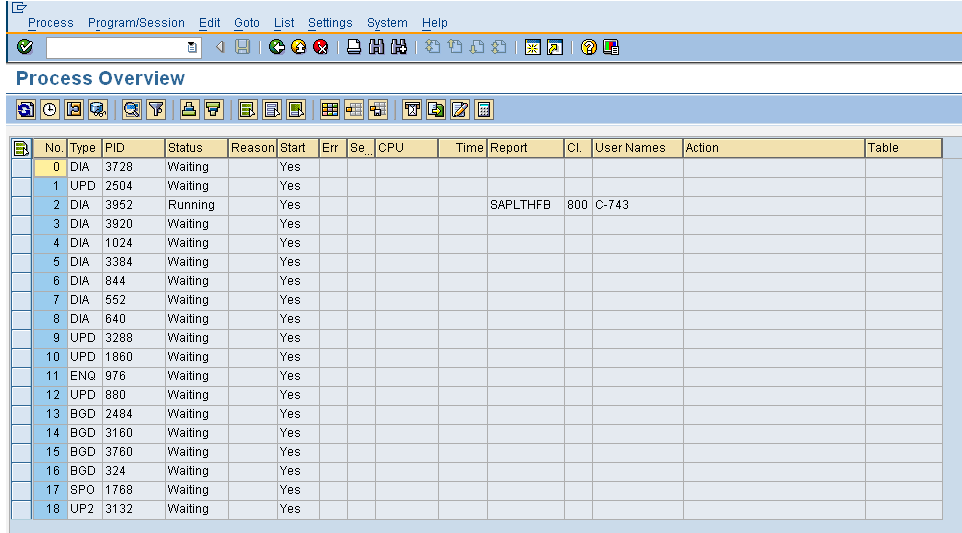Expand the command field history dropdown
Screen dimensions: 962x533
tap(192, 47)
